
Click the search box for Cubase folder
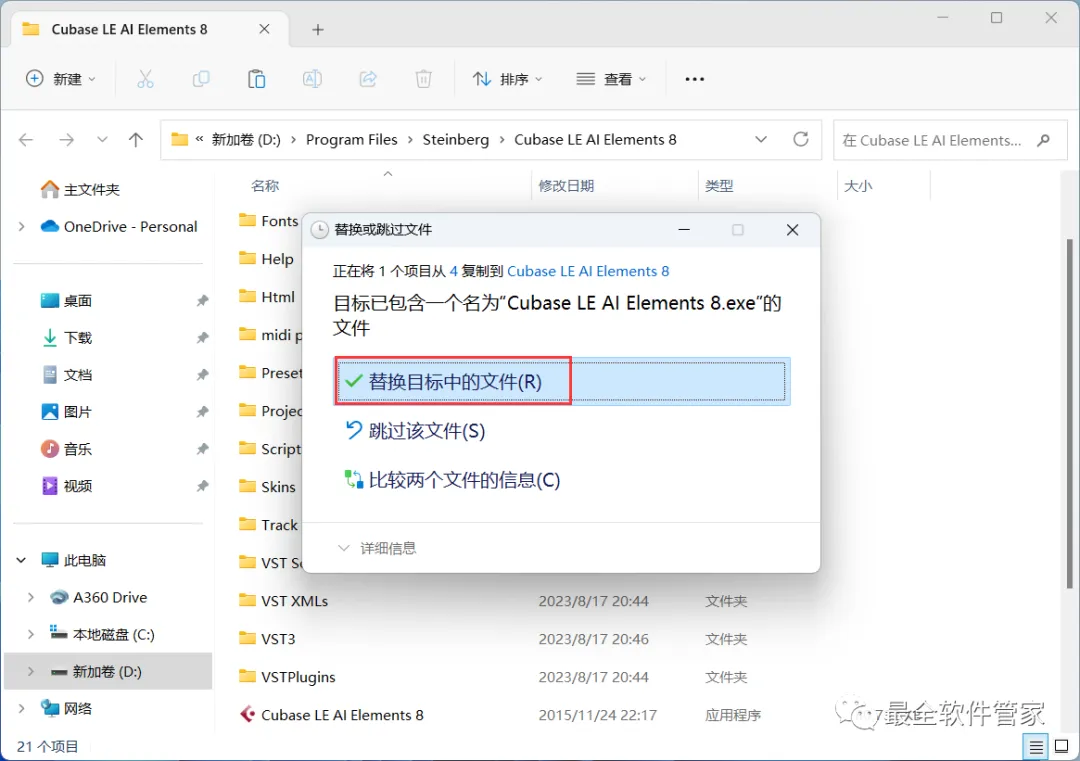[x=950, y=140]
